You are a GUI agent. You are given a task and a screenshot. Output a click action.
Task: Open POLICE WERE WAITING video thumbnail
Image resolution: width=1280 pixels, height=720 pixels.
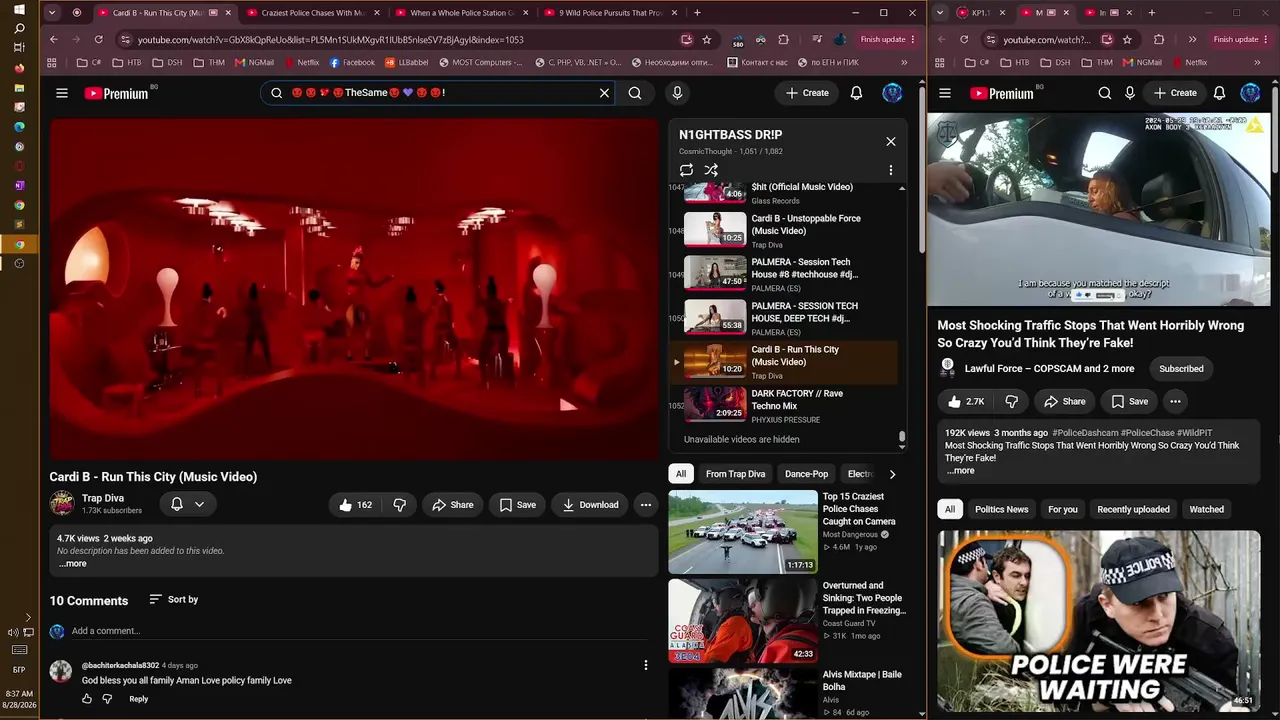click(x=1099, y=620)
